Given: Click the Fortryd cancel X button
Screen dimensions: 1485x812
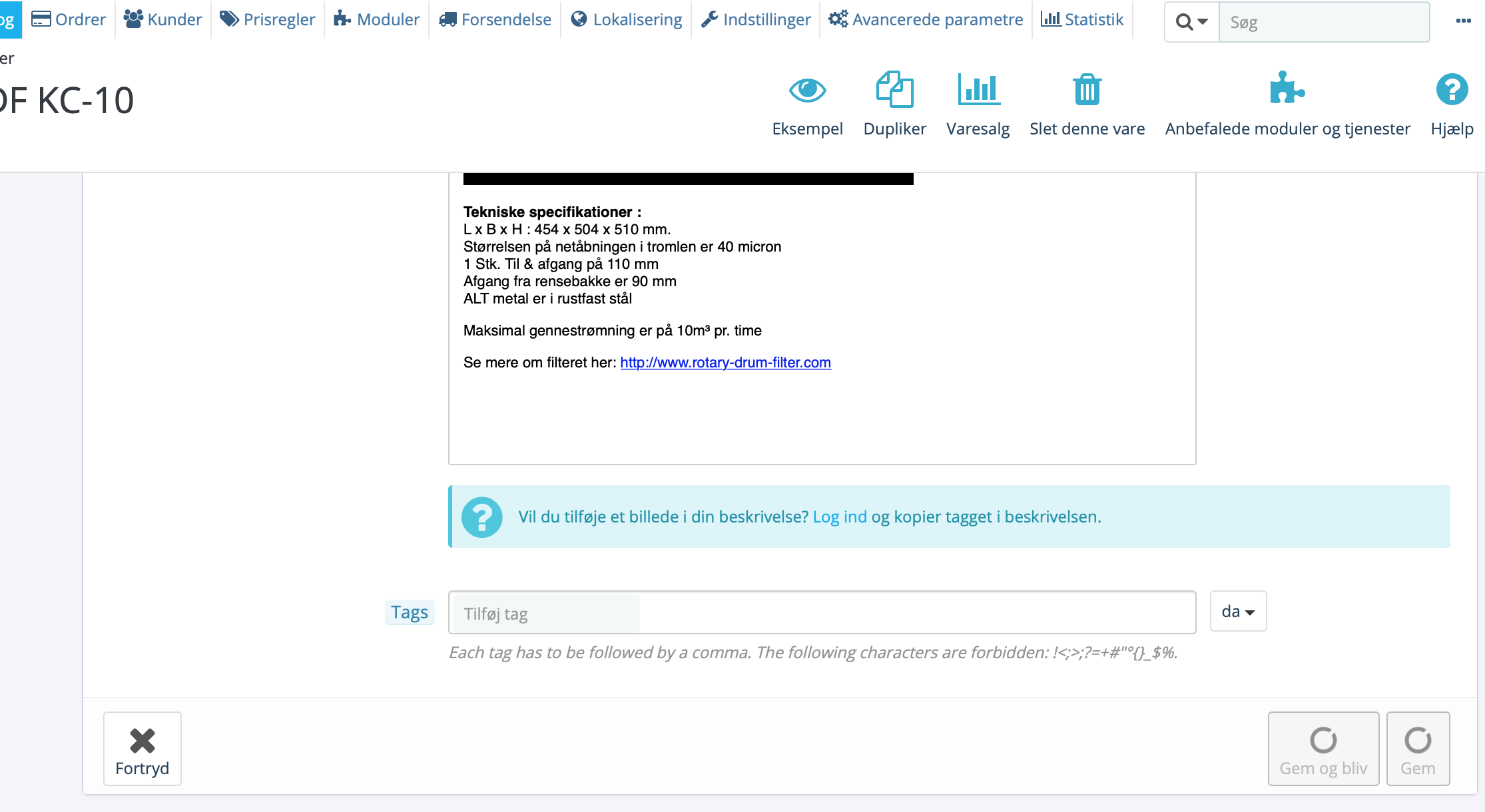Looking at the screenshot, I should 142,749.
